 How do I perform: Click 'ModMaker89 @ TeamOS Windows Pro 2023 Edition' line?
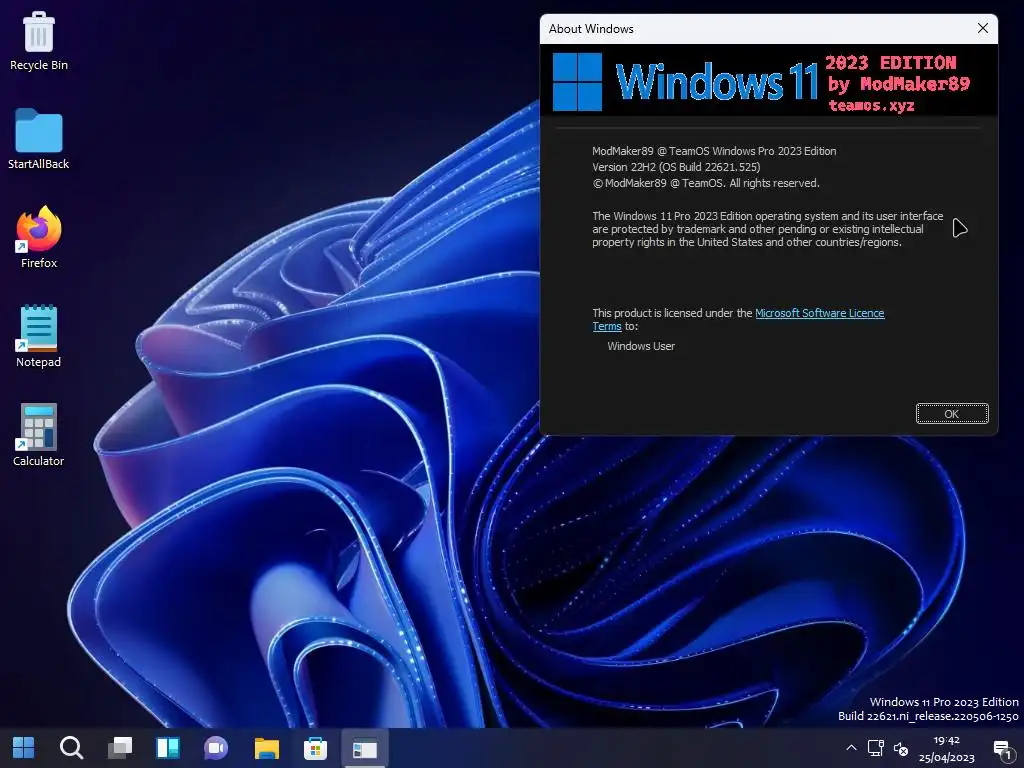[714, 151]
